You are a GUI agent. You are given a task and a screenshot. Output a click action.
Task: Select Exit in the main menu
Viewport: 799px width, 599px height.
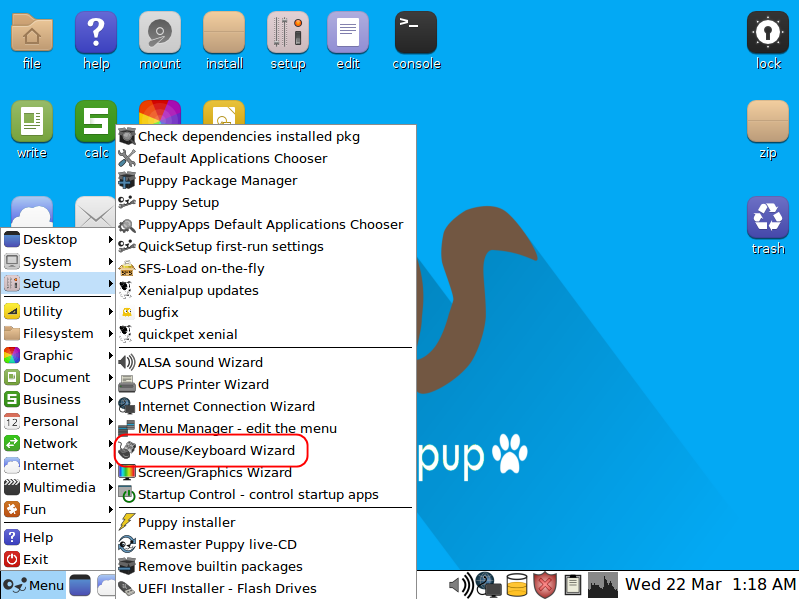[58, 559]
